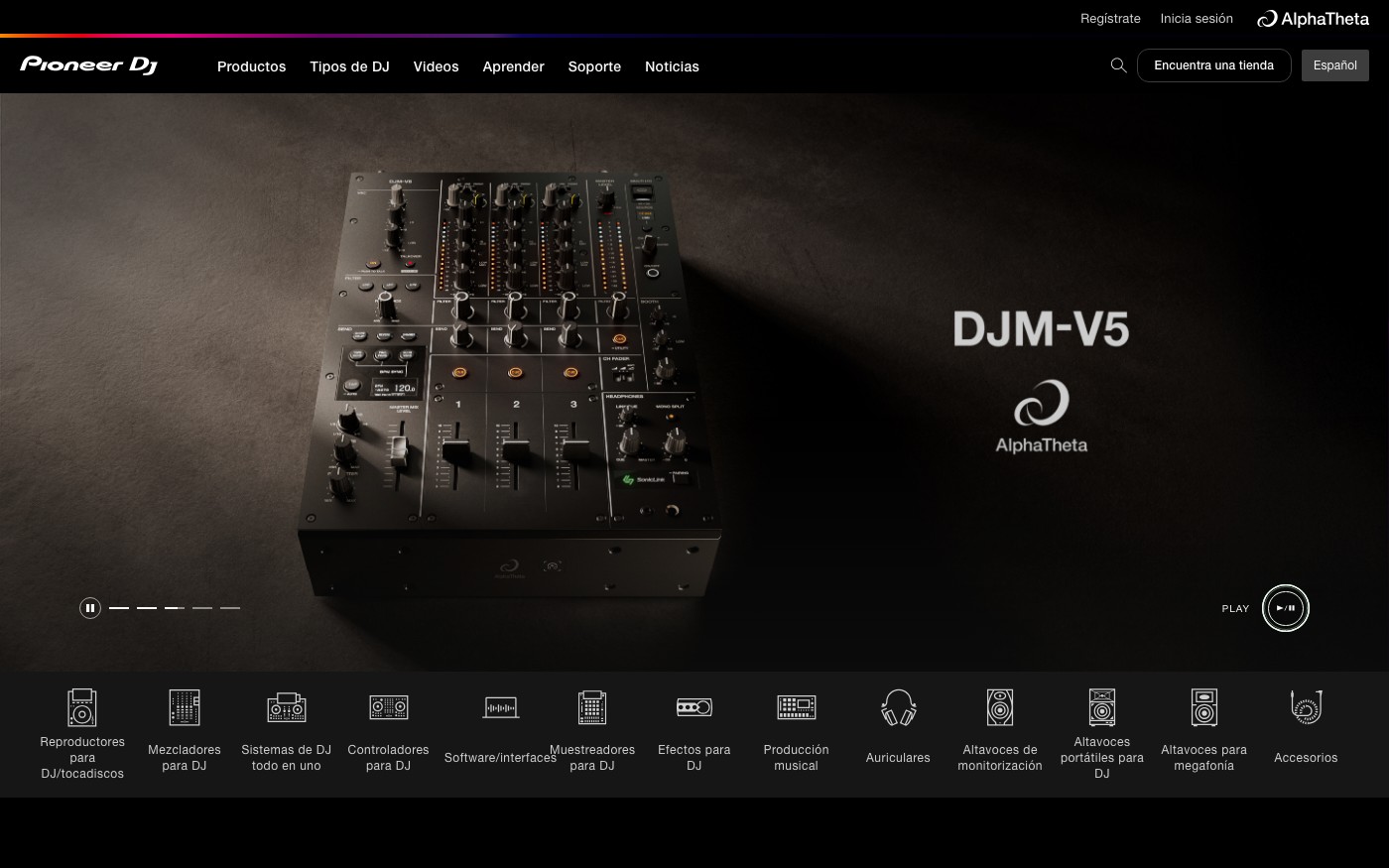The height and width of the screenshot is (868, 1389).
Task: Open the Tipos de DJ menu
Action: [x=349, y=66]
